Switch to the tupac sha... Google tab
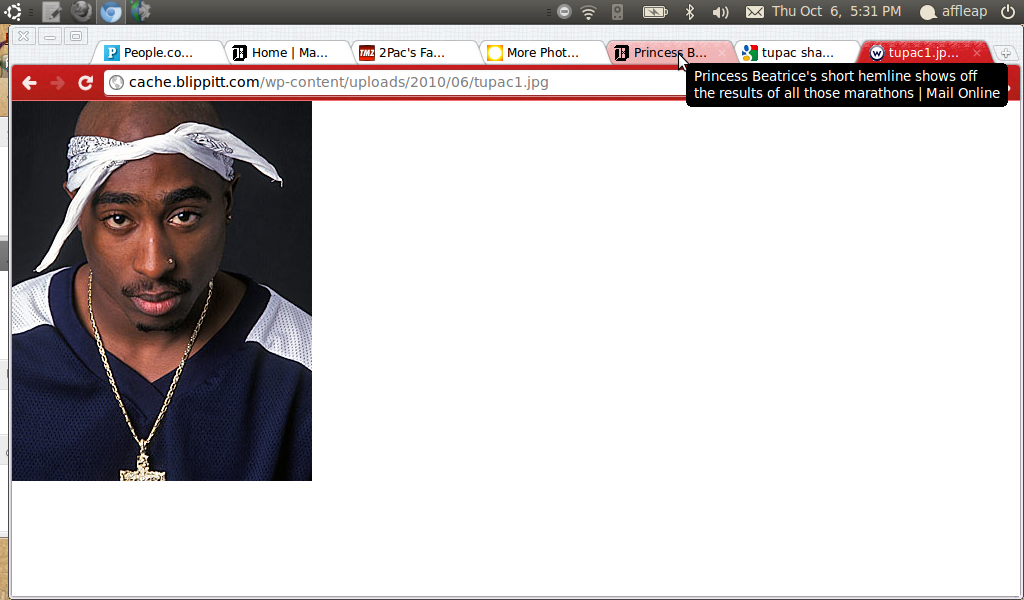1024x600 pixels. click(798, 53)
